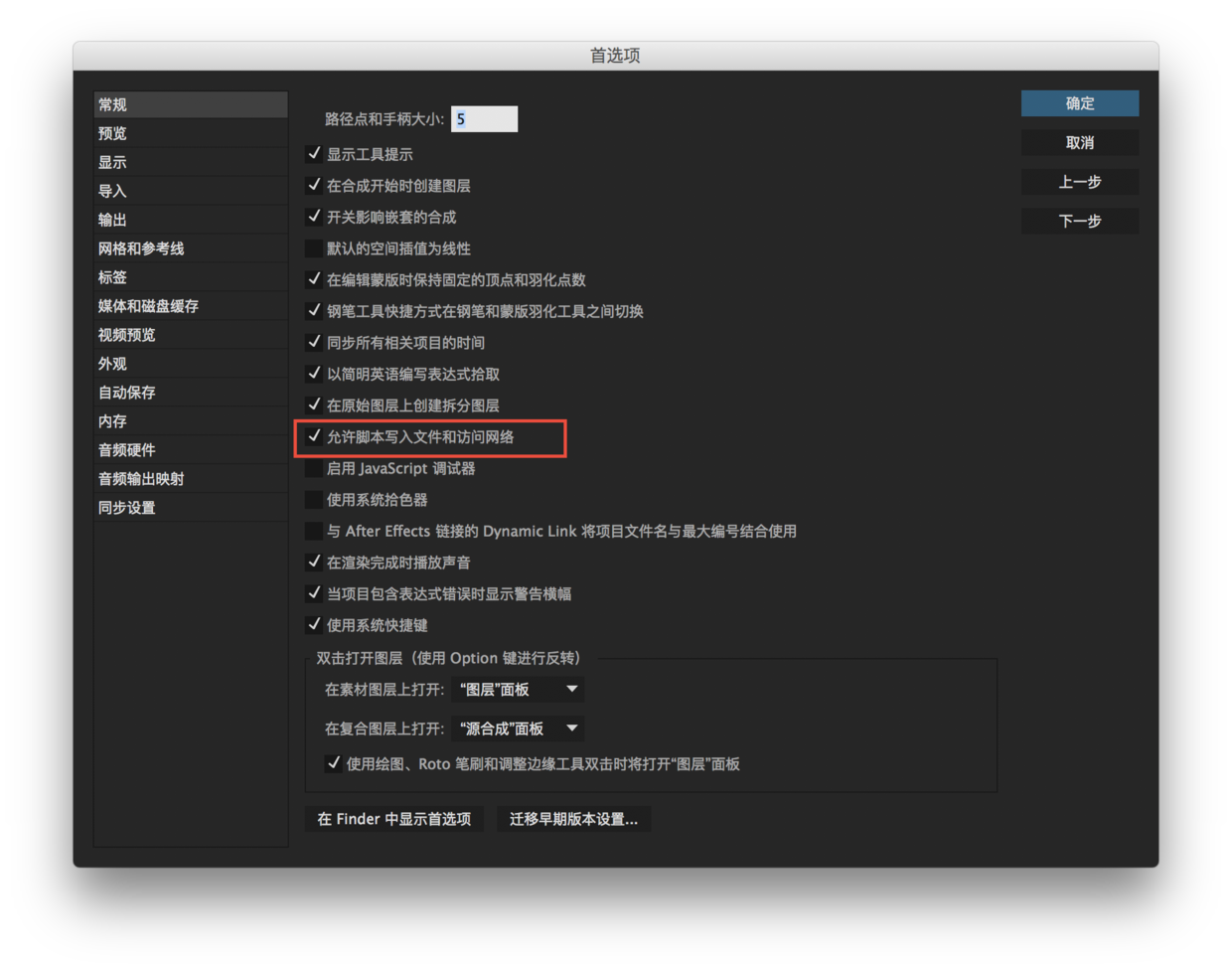Toggle 在原始图层上创建拆分图层 checkbox
The height and width of the screenshot is (972, 1232).
[314, 405]
